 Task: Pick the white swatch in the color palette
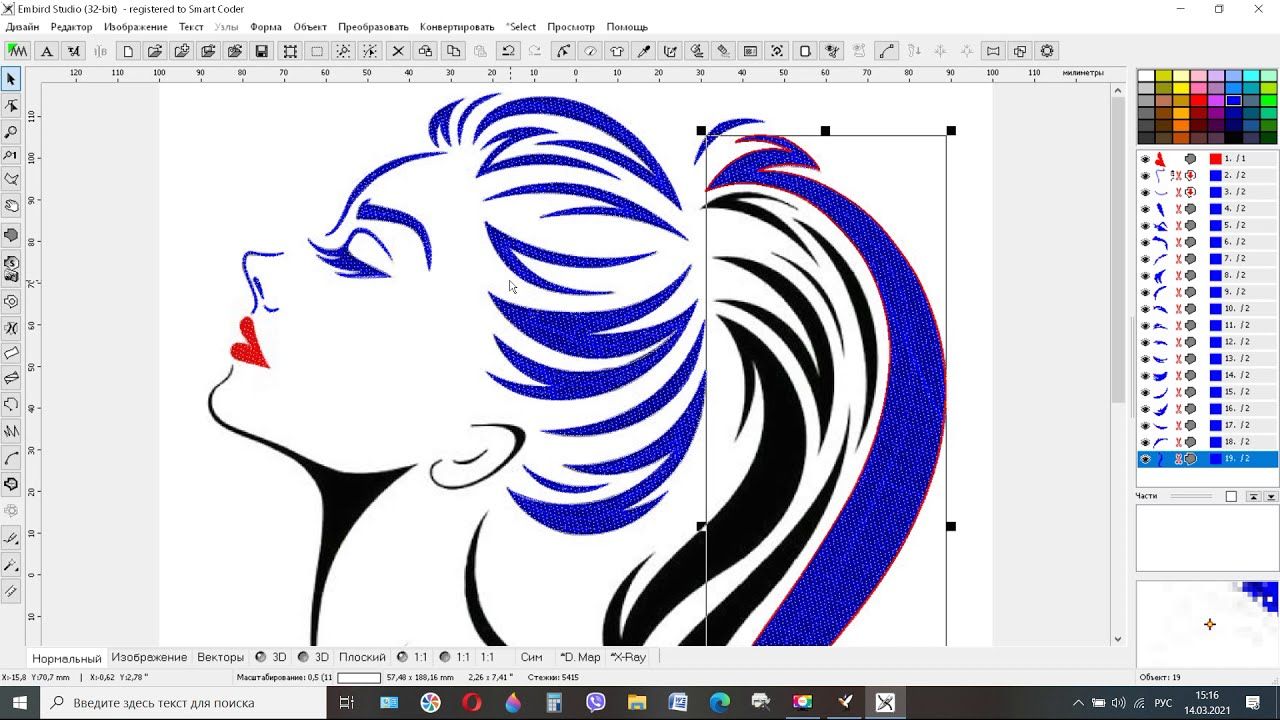click(x=1146, y=76)
